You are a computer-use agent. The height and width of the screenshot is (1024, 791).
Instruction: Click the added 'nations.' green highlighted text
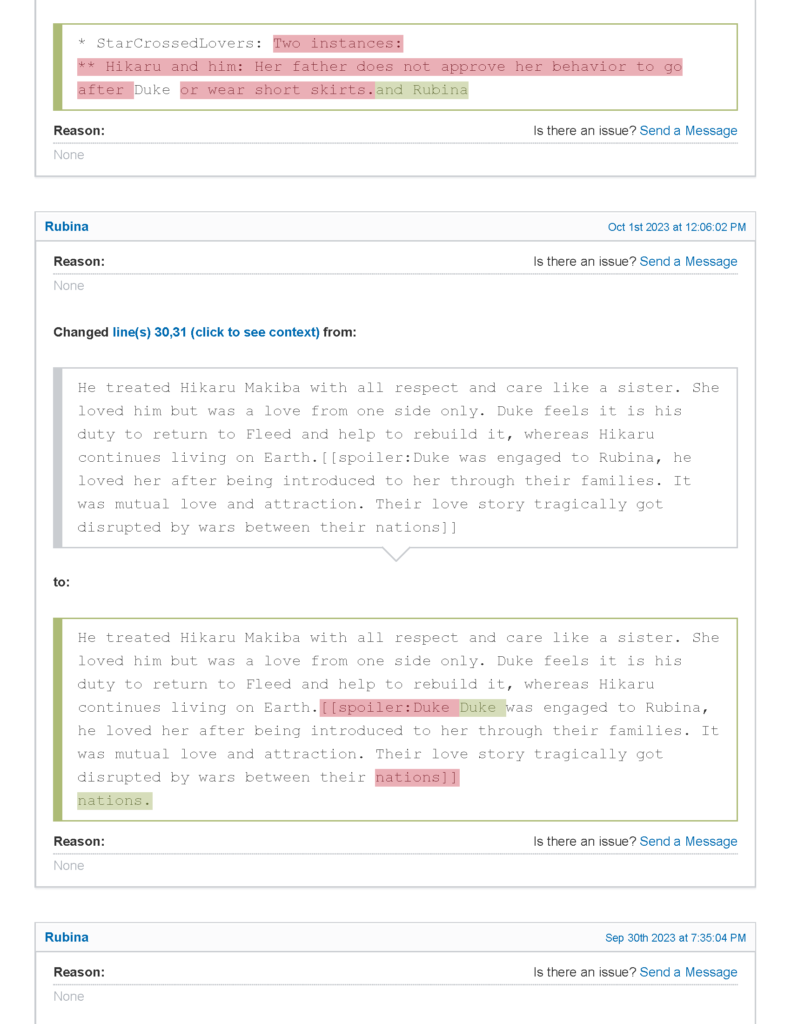click(114, 801)
